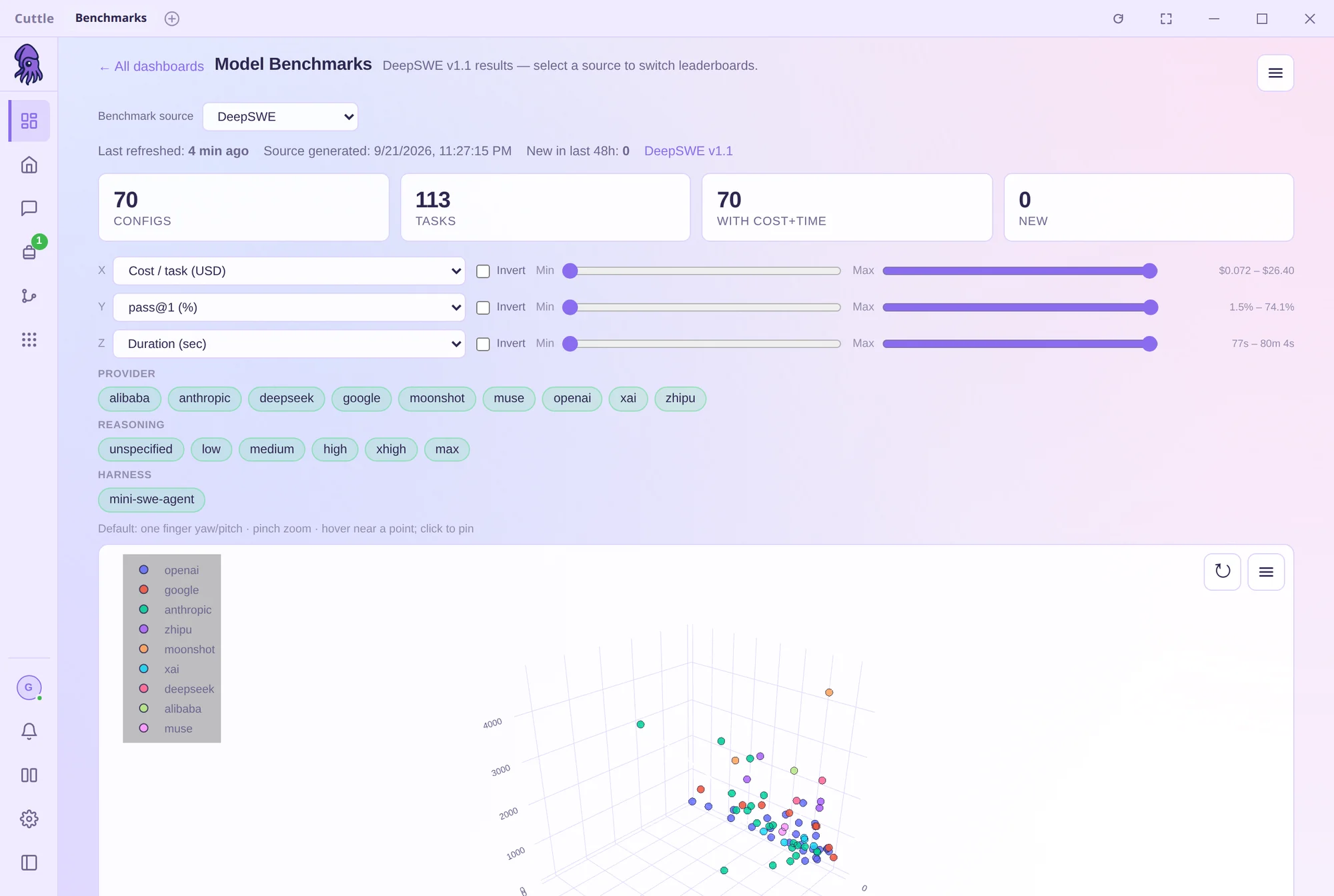This screenshot has width=1334, height=896.
Task: Enable Invert for the Y axis
Action: point(483,308)
